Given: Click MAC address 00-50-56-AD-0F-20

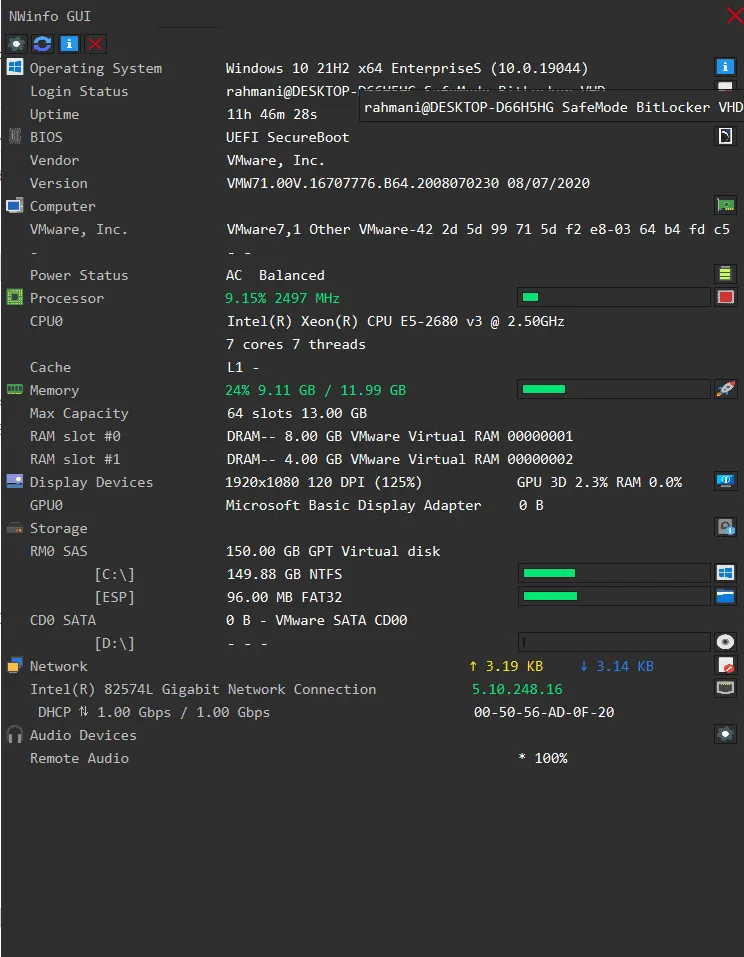Looking at the screenshot, I should [544, 712].
